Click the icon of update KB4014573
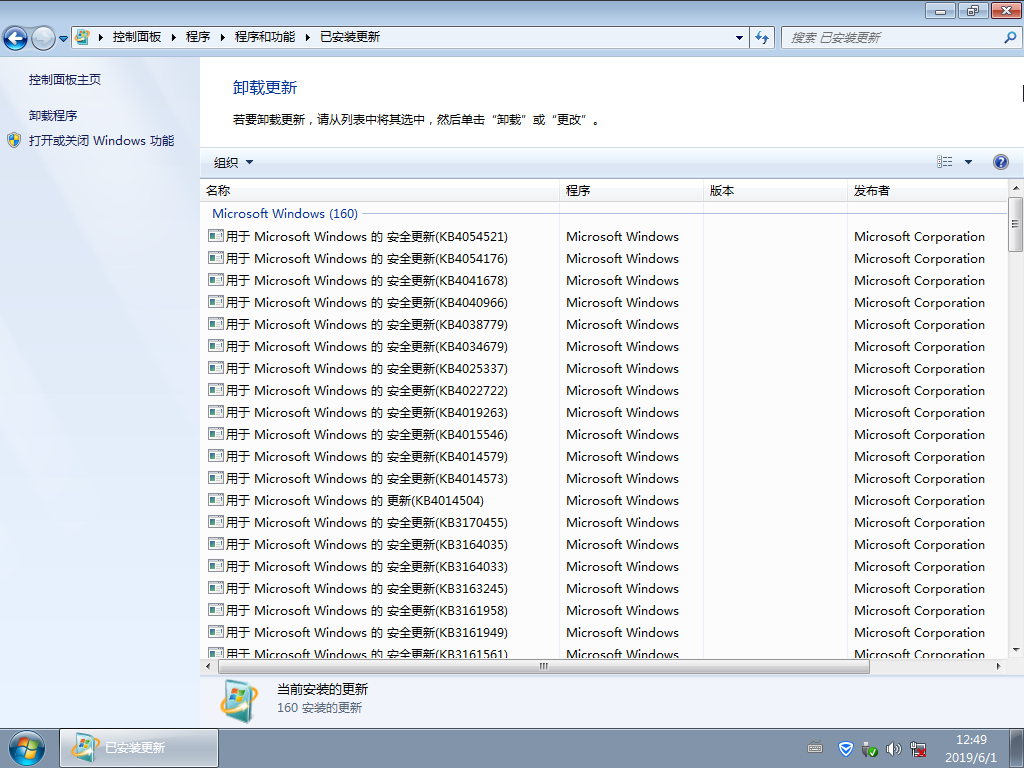Screen dimensions: 1024x768 [x=216, y=478]
